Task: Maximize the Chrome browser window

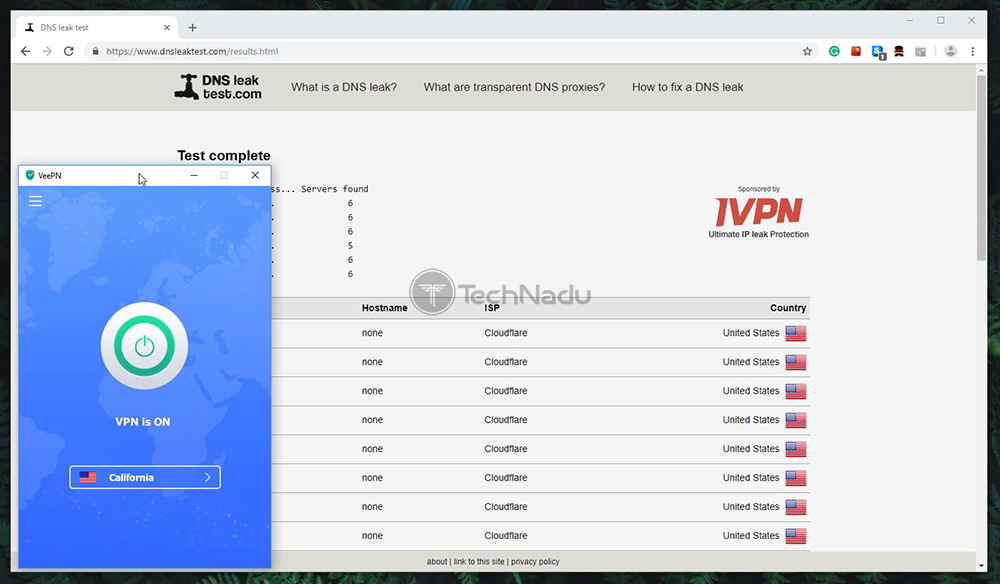Action: [941, 20]
